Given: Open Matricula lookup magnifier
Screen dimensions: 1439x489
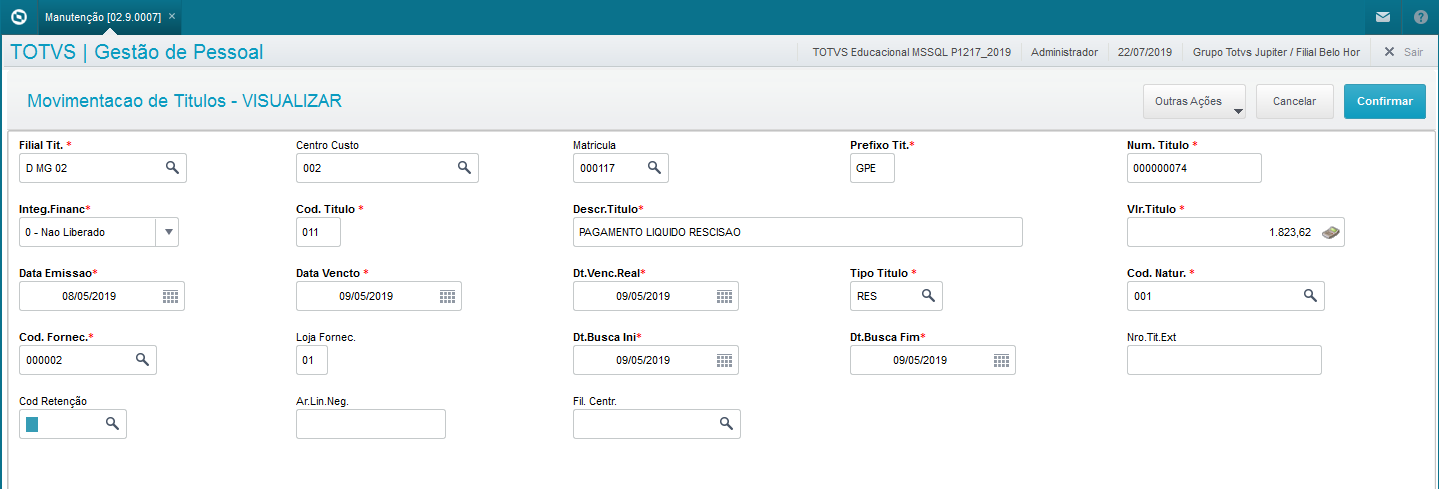Looking at the screenshot, I should click(654, 168).
